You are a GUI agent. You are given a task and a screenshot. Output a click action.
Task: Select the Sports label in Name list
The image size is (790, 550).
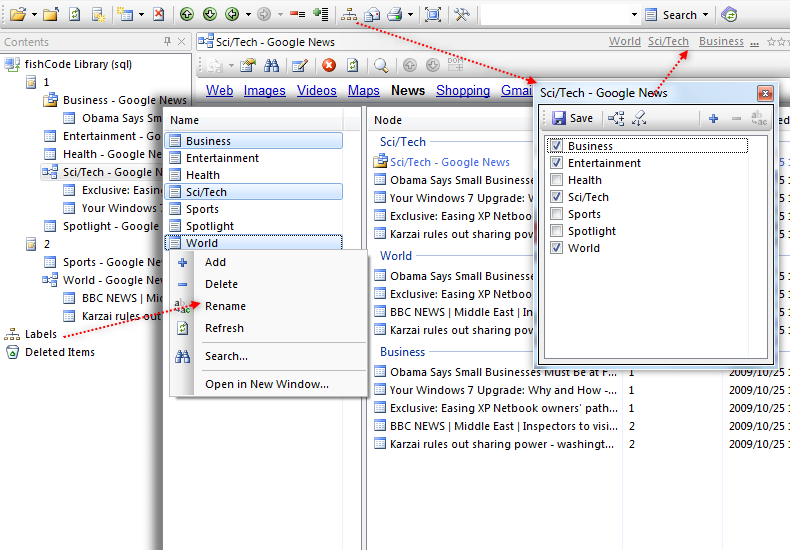[202, 209]
